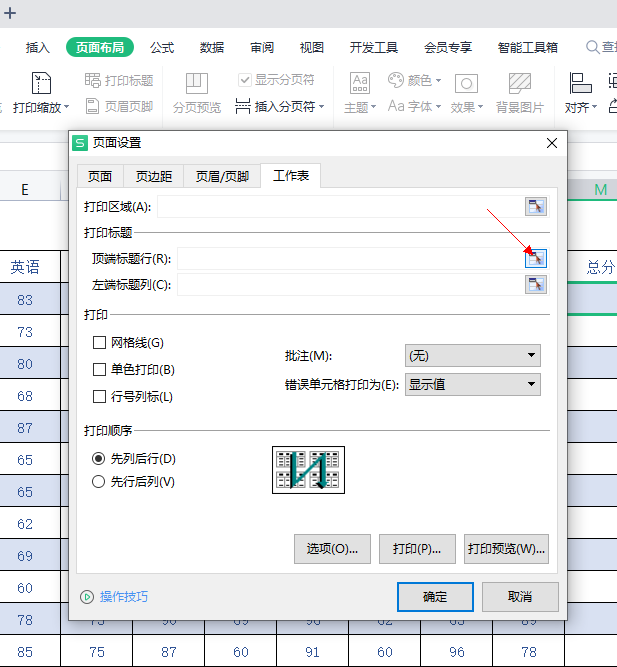Click the search magnifier icon in ribbon

tap(592, 47)
